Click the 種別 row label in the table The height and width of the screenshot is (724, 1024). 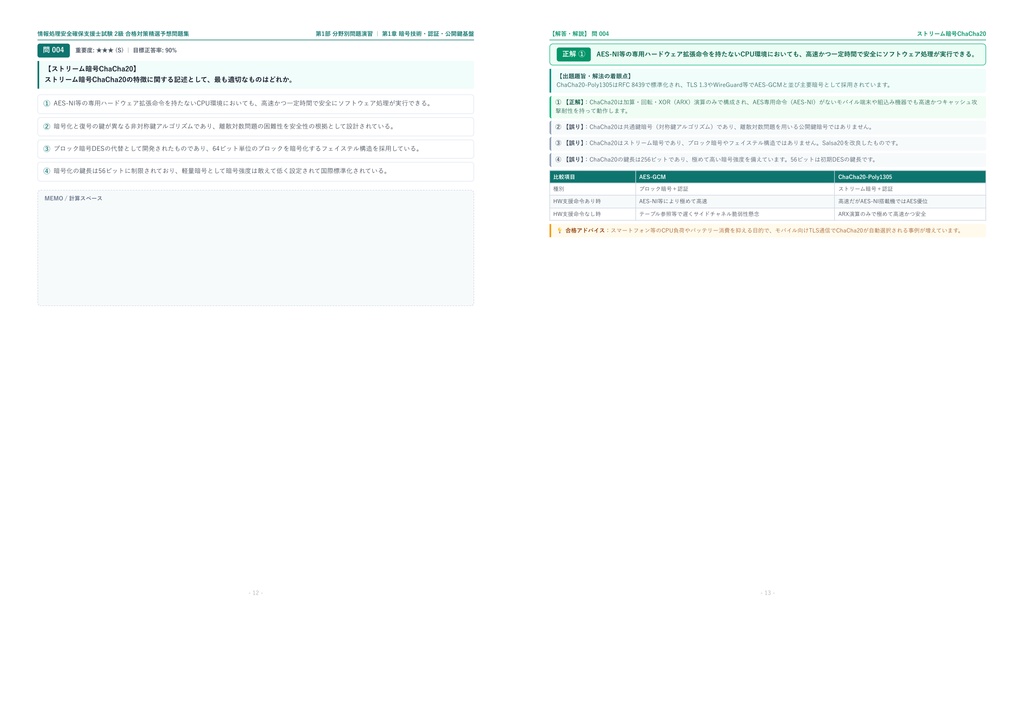592,189
